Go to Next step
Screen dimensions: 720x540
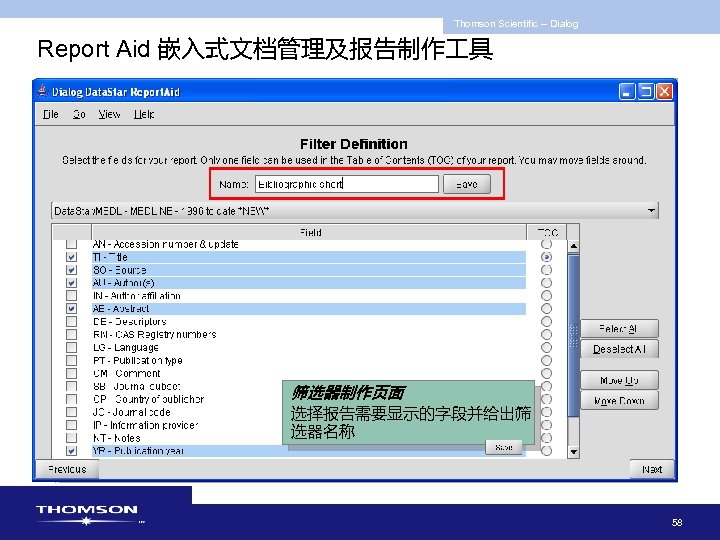652,469
